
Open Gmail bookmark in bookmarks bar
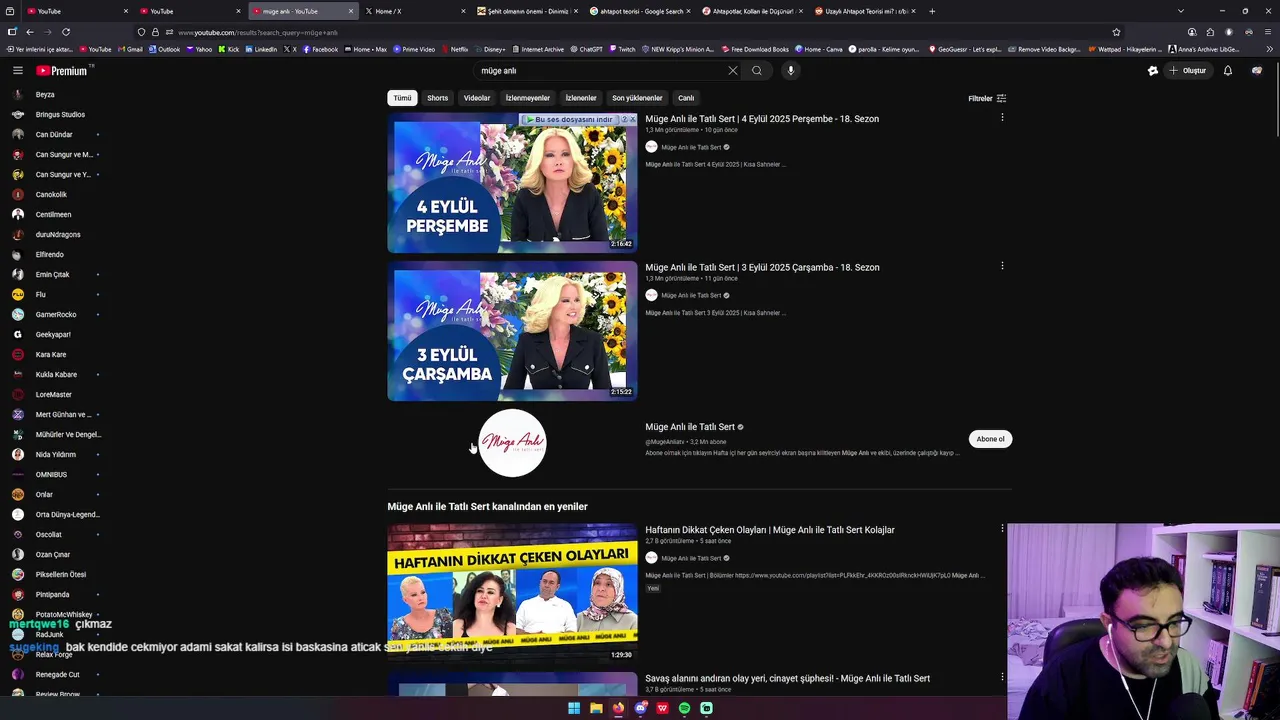(130, 49)
